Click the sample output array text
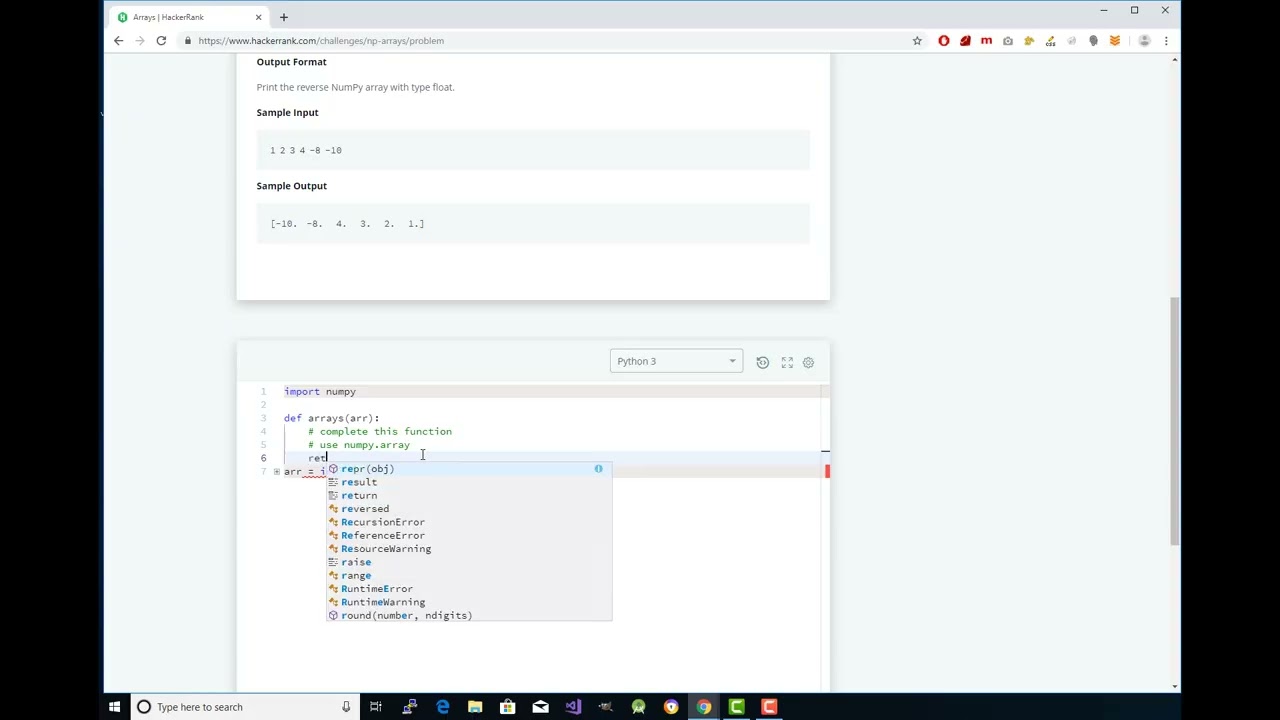Screen dimensions: 1280x720 click(347, 224)
